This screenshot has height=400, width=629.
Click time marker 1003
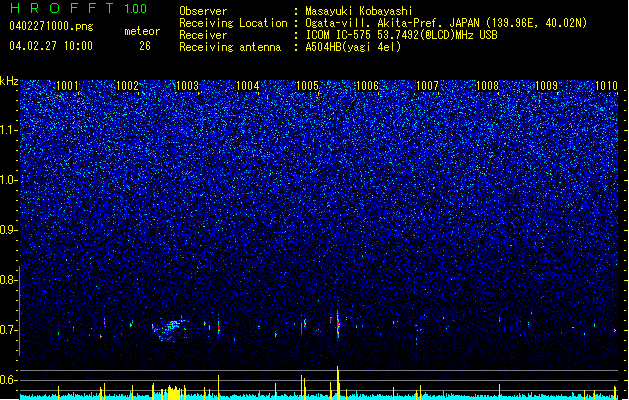(187, 86)
